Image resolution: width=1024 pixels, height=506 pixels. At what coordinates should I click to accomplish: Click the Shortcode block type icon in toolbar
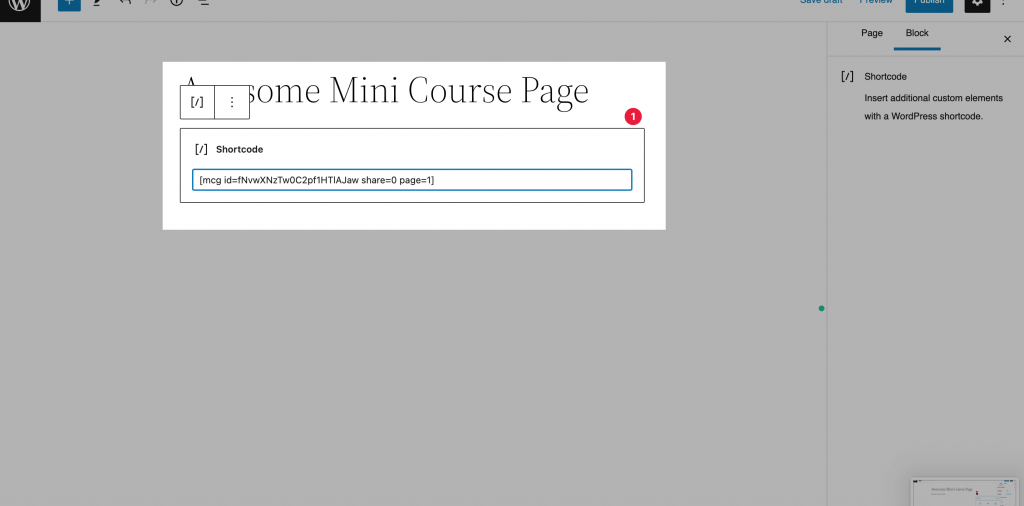[x=197, y=102]
